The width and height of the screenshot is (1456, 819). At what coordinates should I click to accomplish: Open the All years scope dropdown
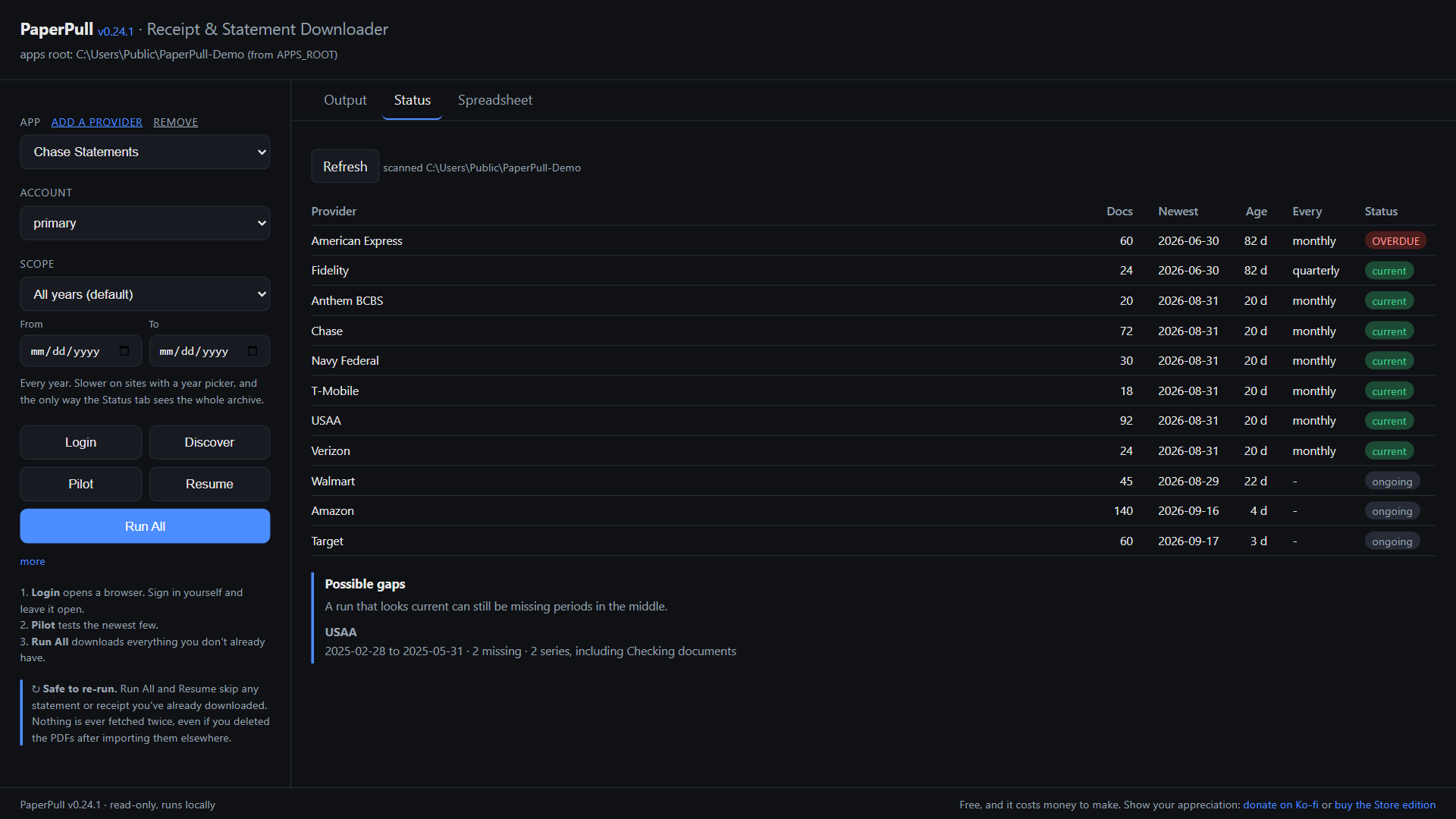pos(145,294)
